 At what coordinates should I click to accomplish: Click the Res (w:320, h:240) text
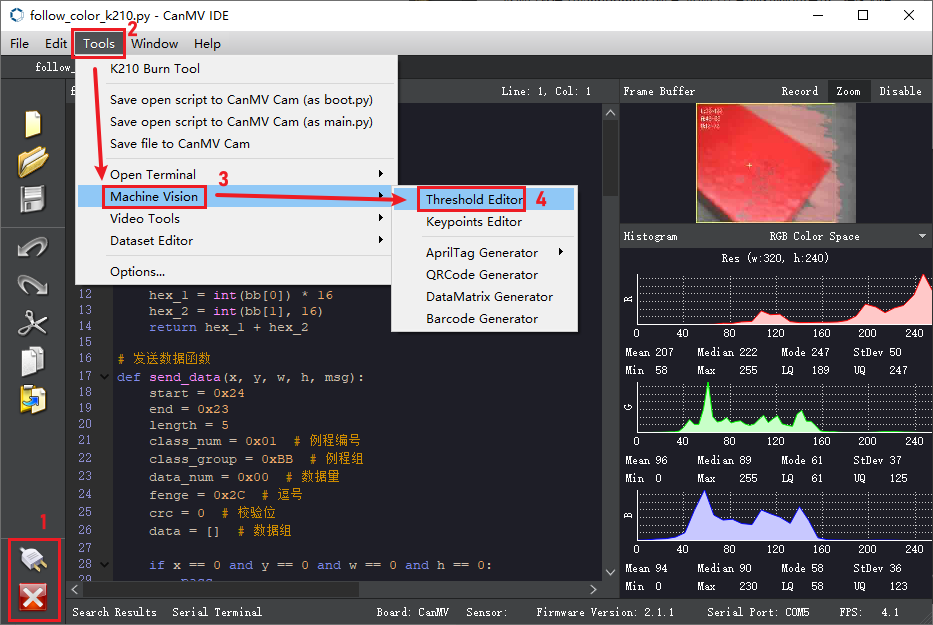point(775,258)
